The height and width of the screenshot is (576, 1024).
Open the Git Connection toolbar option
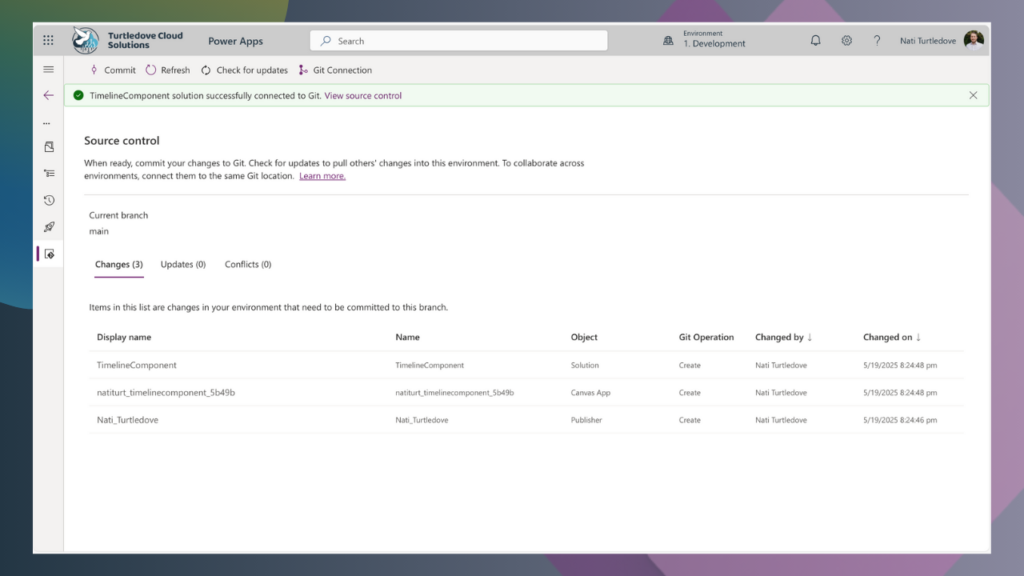336,70
